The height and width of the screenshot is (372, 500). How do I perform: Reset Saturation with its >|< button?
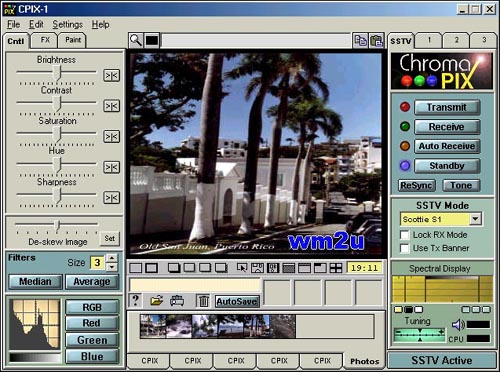[111, 137]
